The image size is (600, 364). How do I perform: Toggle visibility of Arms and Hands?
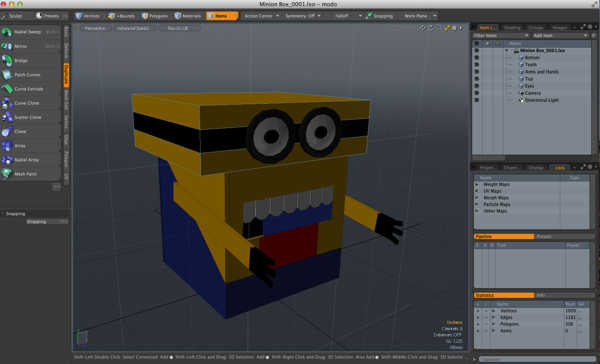[x=476, y=72]
